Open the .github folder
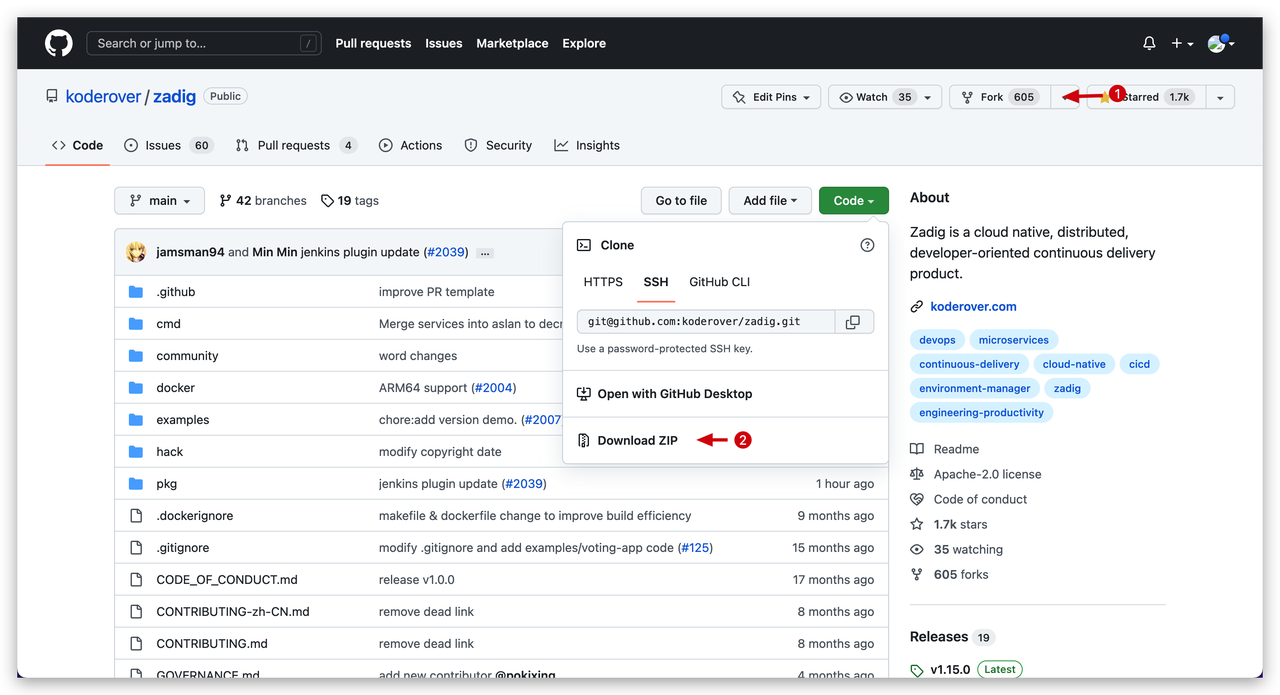 pos(176,292)
